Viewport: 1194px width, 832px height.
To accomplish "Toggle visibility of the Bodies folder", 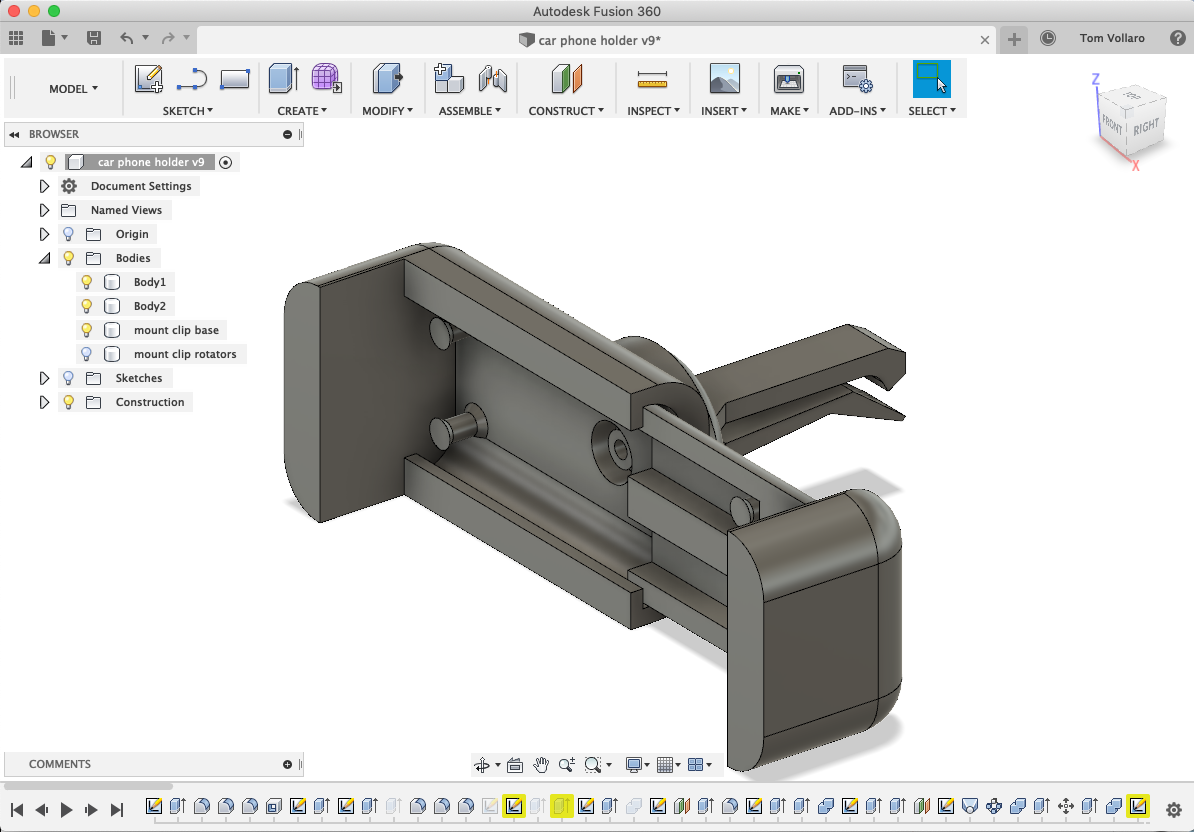I will point(69,258).
